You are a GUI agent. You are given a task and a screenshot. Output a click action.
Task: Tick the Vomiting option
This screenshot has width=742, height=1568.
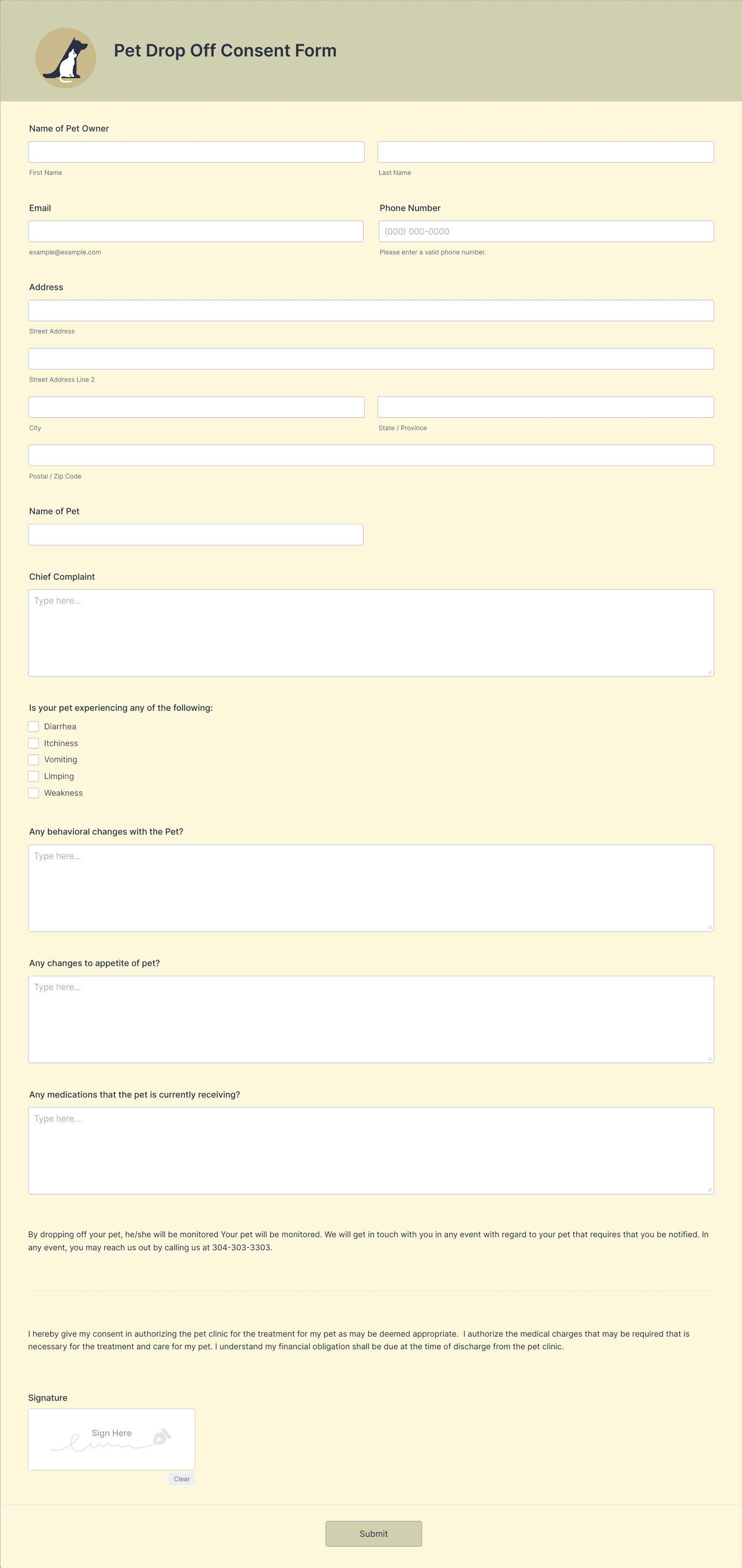click(x=33, y=760)
